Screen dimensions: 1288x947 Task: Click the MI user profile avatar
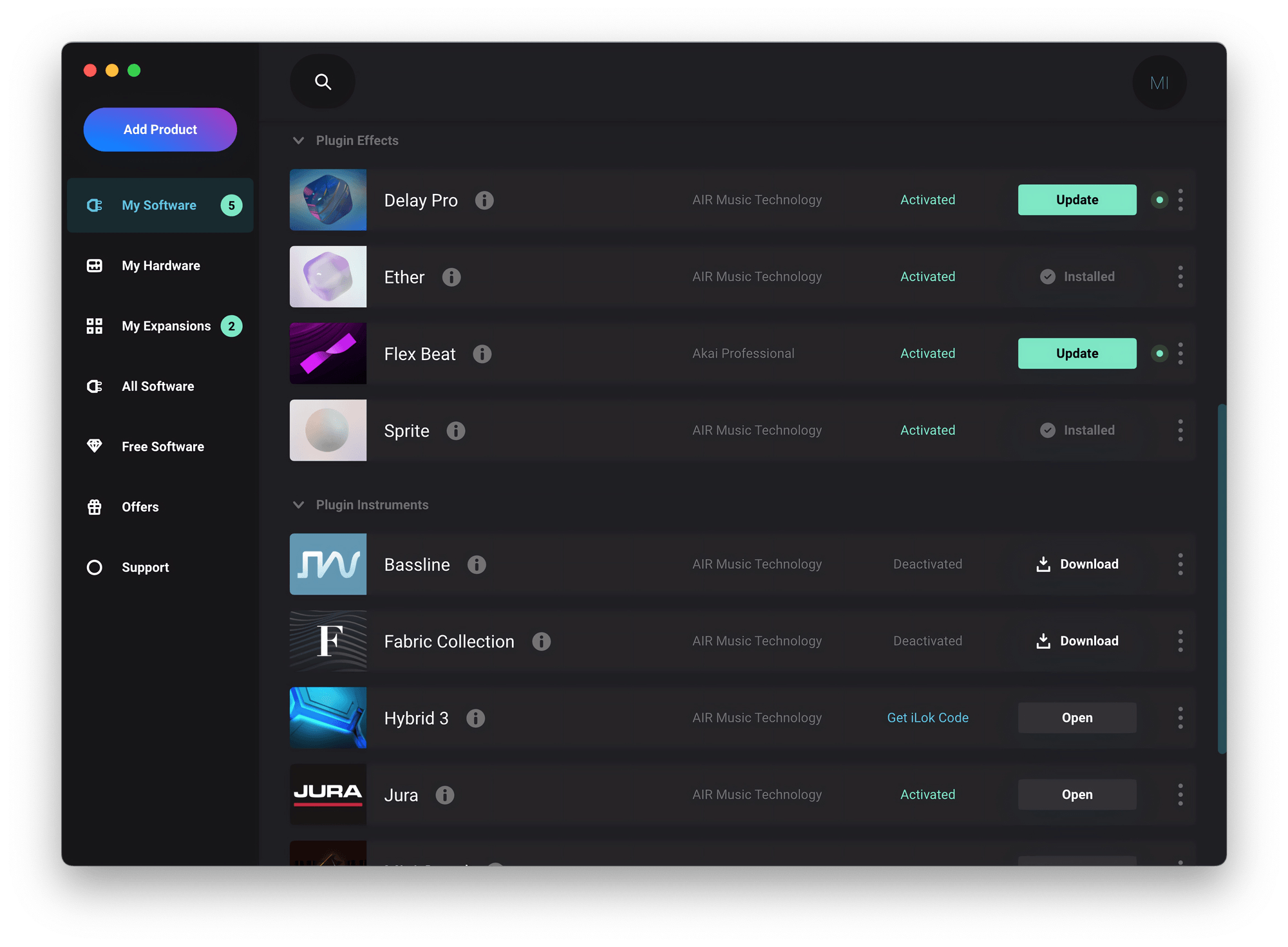tap(1159, 82)
